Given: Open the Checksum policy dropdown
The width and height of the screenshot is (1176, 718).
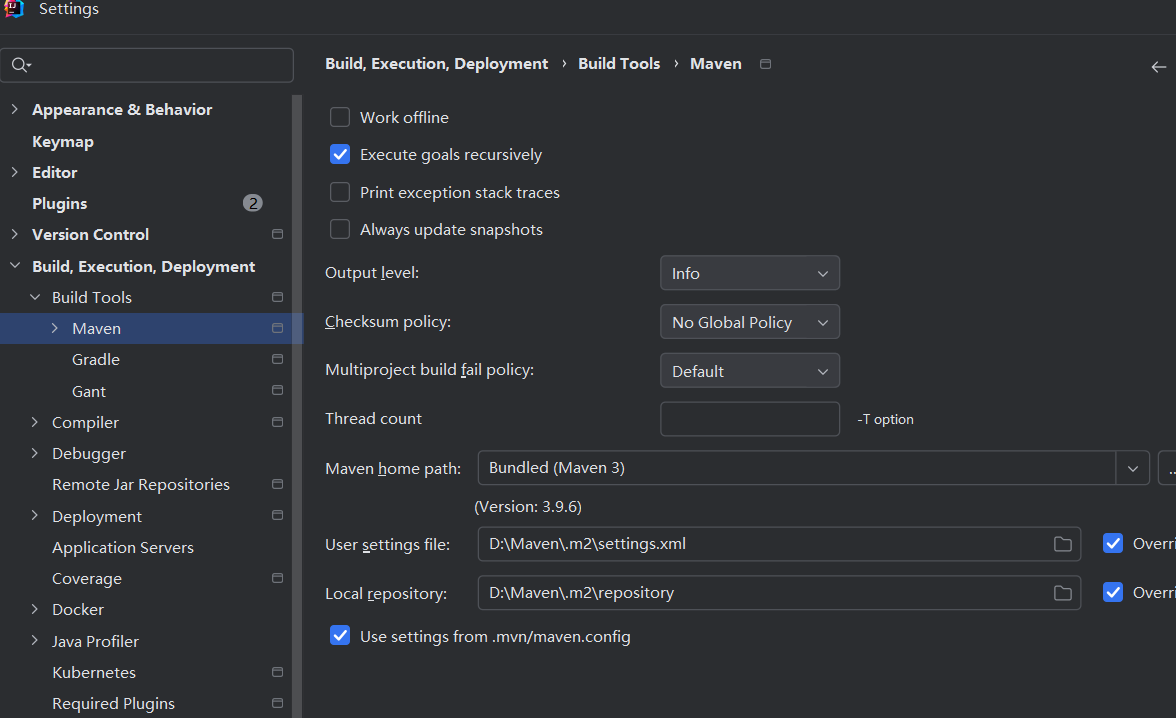Looking at the screenshot, I should (x=749, y=322).
